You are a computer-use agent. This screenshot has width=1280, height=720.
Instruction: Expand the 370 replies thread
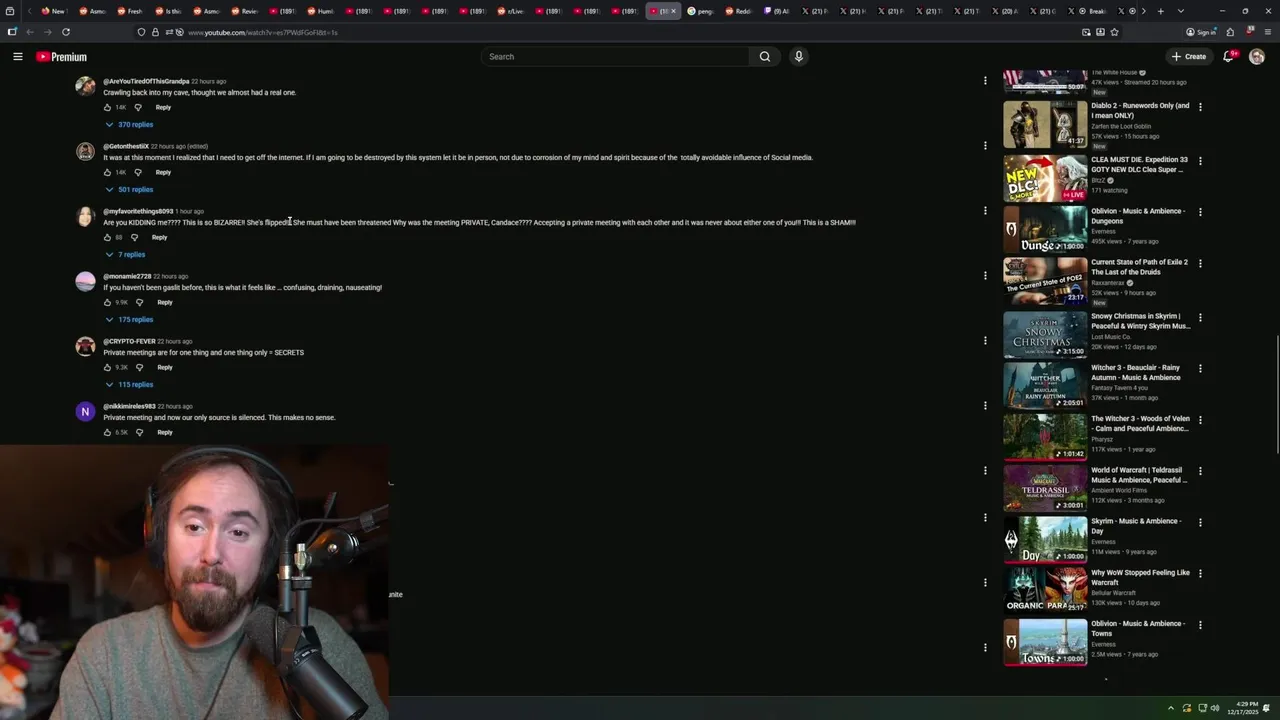[130, 124]
